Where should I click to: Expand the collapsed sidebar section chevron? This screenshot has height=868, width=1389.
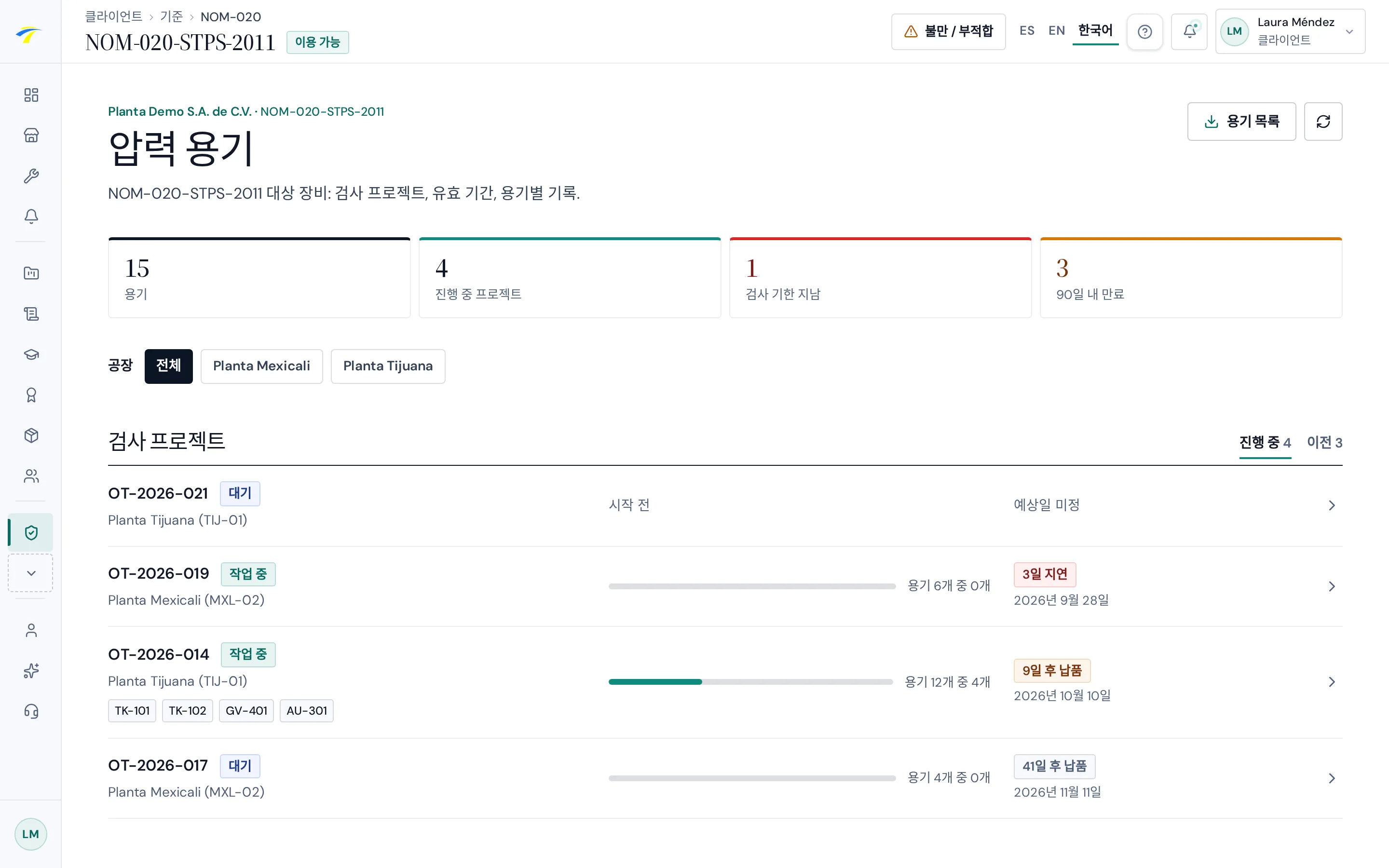tap(31, 573)
